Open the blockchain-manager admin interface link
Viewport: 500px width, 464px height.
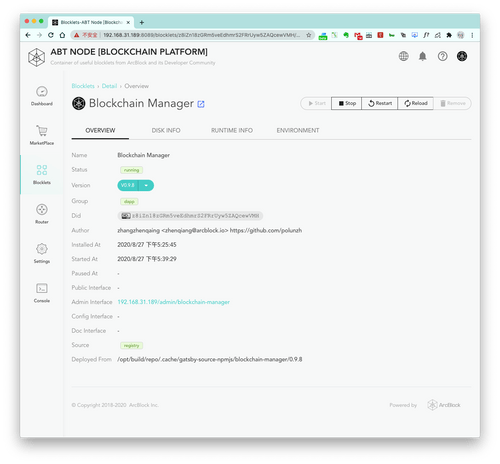[173, 302]
